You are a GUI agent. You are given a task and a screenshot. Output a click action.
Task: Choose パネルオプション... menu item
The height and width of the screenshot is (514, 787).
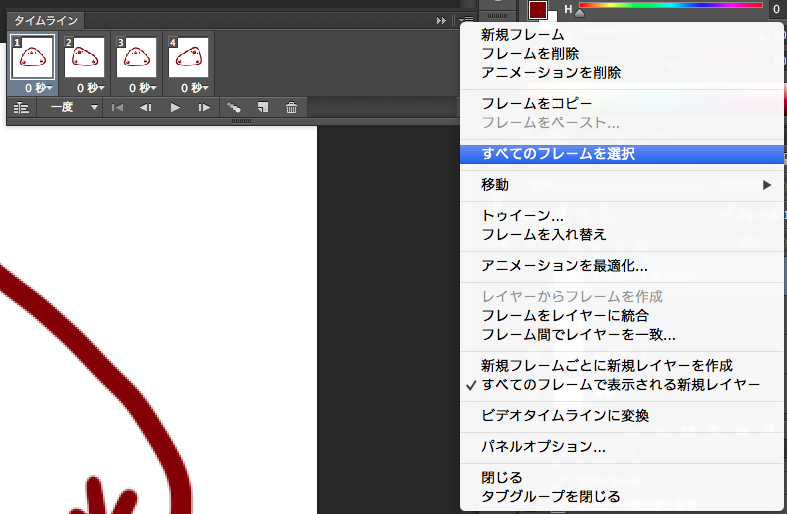tap(622, 446)
